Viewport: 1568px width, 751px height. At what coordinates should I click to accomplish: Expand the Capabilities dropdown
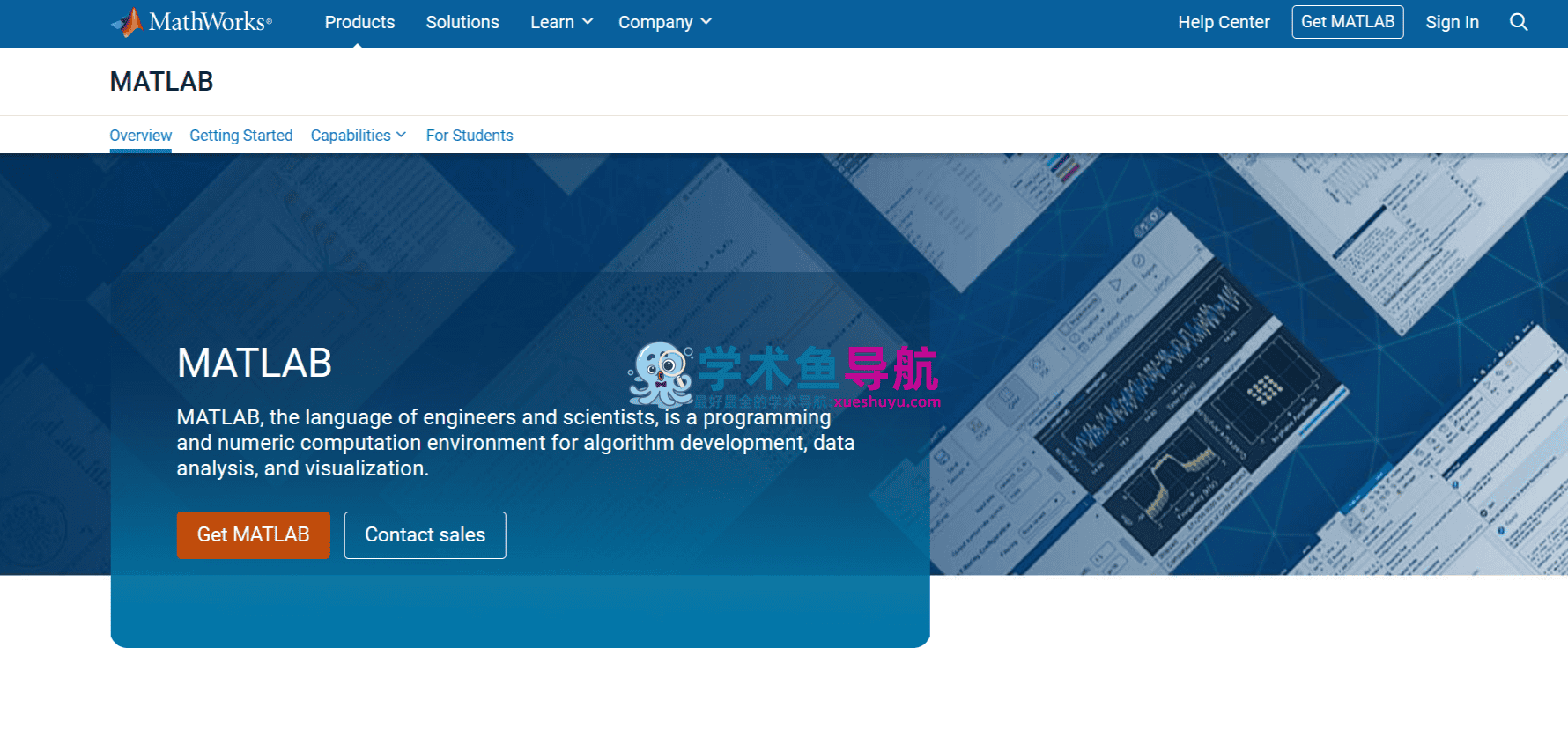coord(359,136)
